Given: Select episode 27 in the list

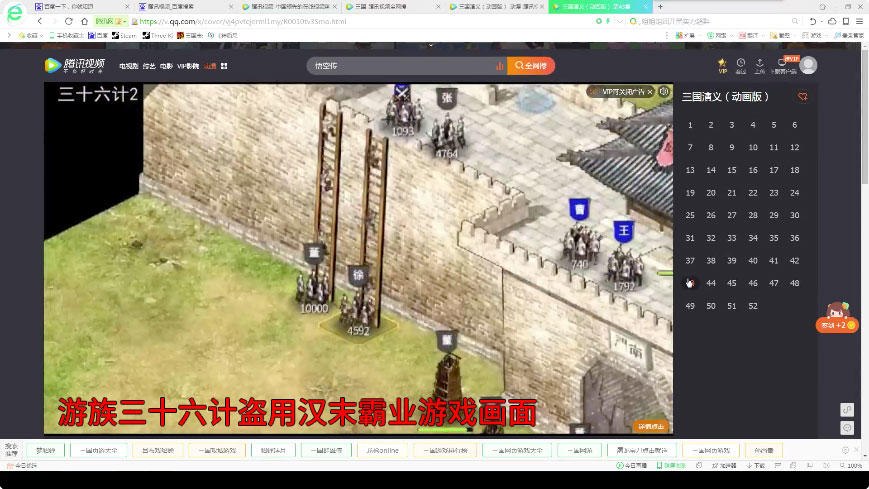Looking at the screenshot, I should [732, 215].
